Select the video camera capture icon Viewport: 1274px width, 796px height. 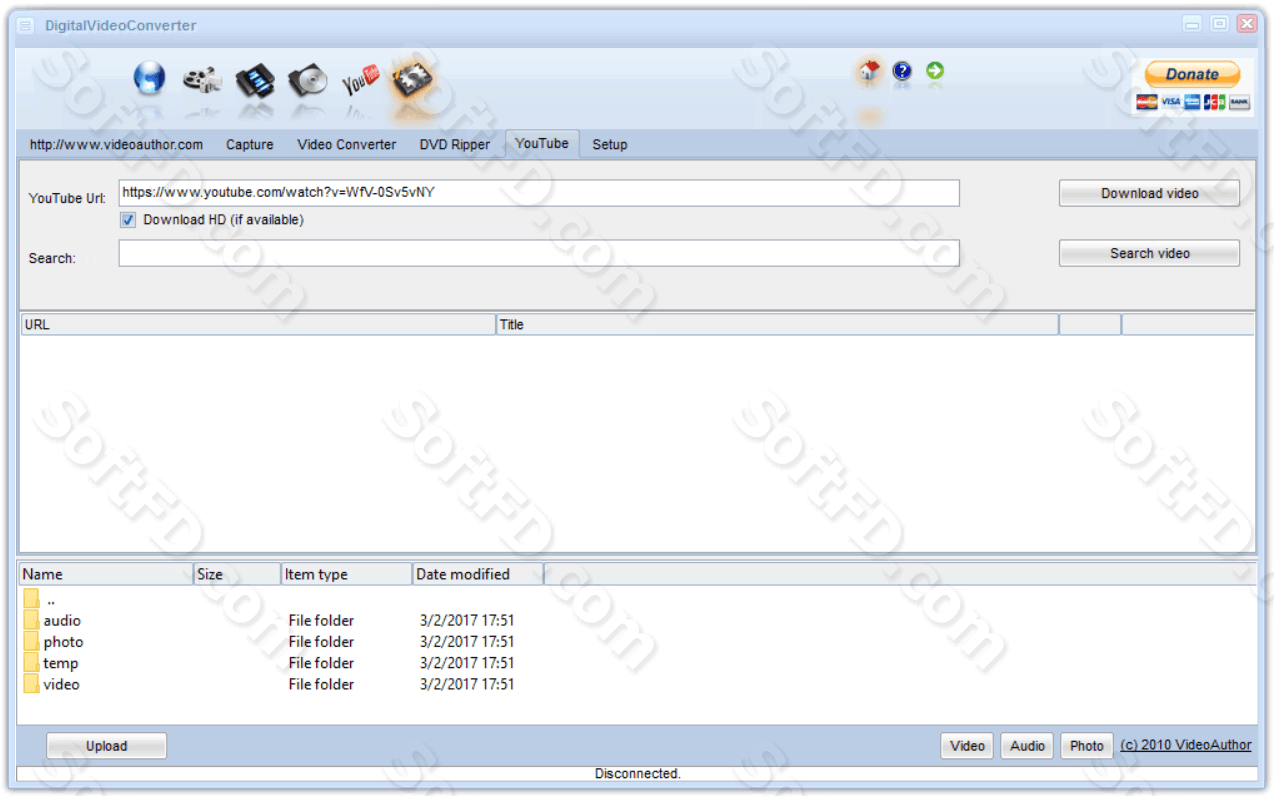tap(202, 79)
